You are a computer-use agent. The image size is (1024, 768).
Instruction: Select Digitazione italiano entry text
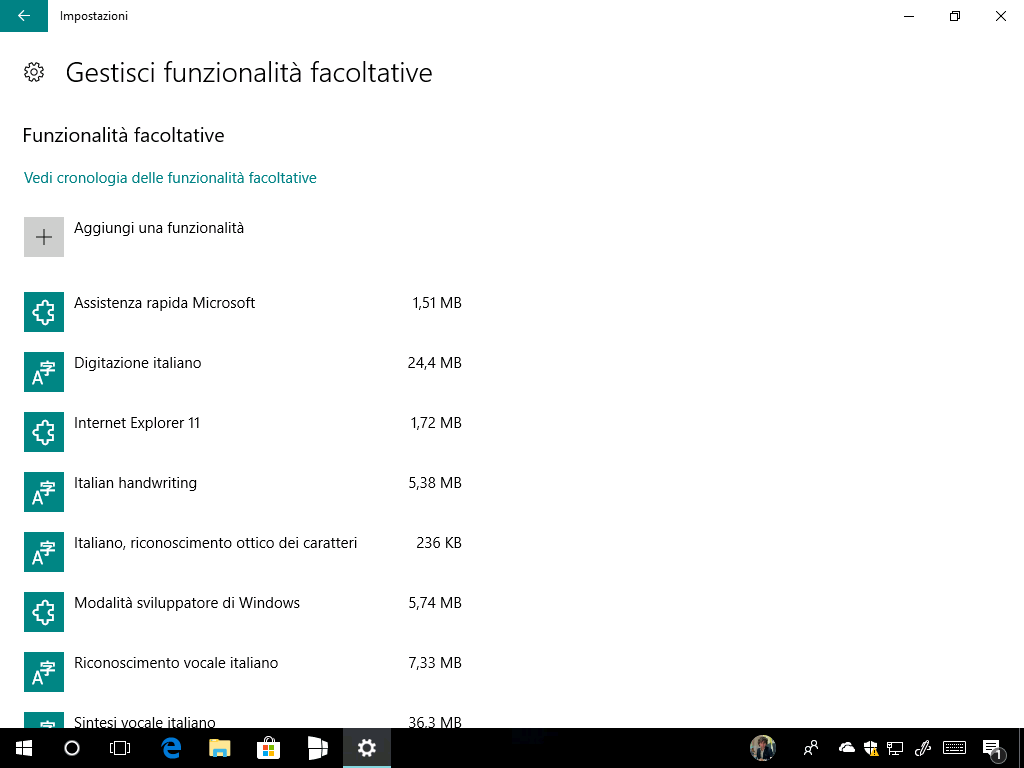click(138, 363)
